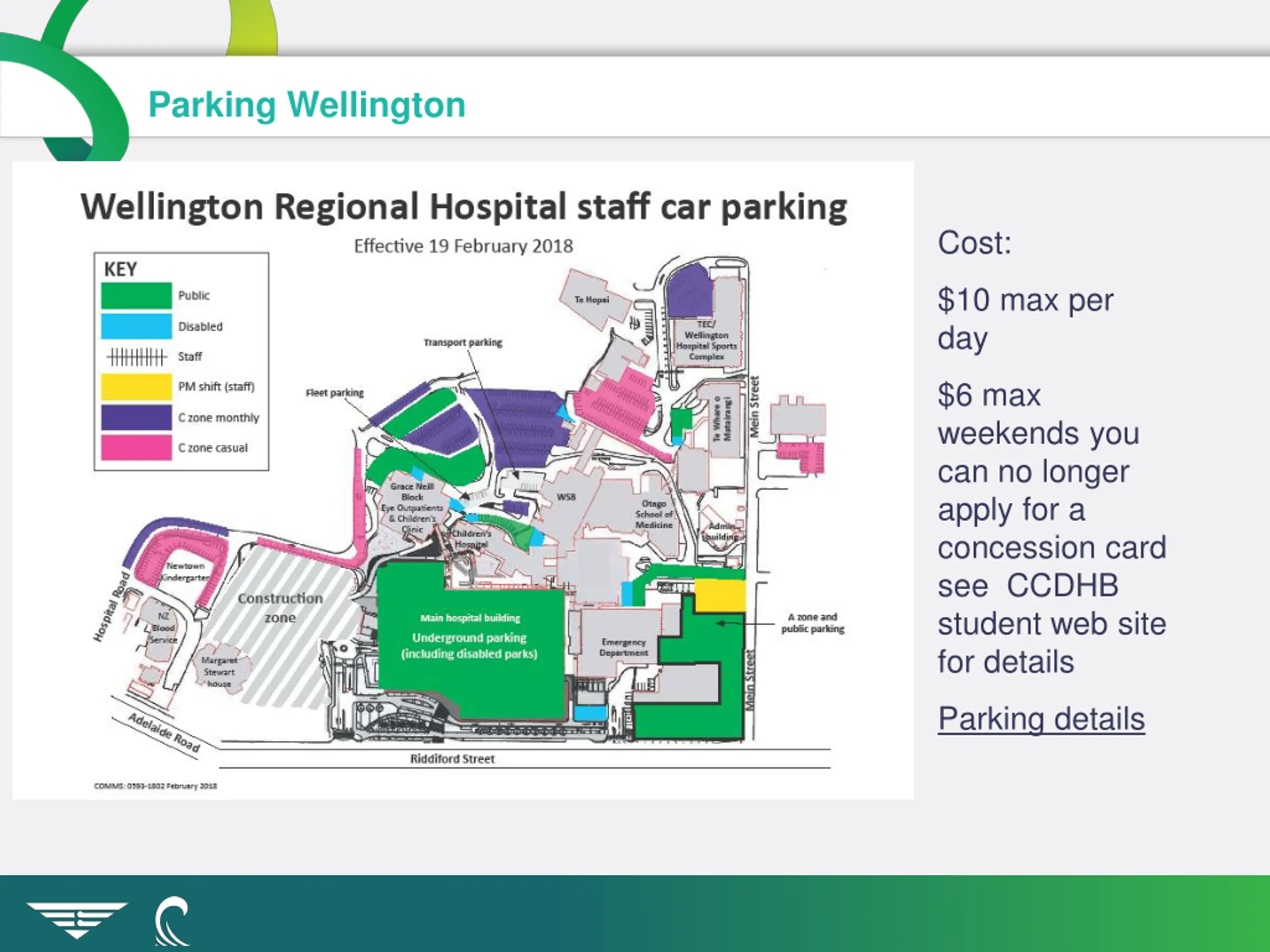Click the wave crest logo in footer
1270x952 pixels.
tap(172, 920)
